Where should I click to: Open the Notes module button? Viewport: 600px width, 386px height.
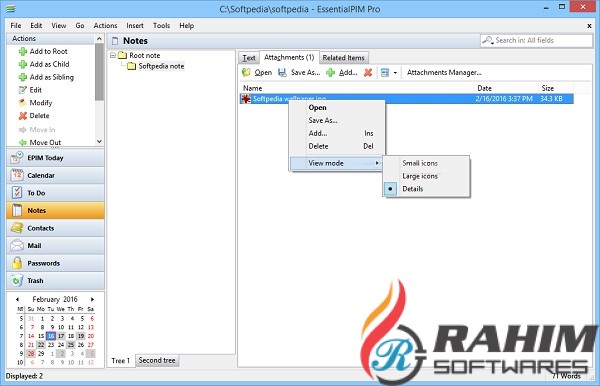[x=55, y=210]
